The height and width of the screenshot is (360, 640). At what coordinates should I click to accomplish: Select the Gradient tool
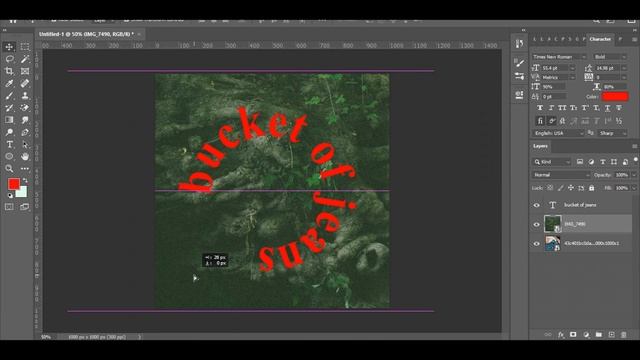coord(9,120)
